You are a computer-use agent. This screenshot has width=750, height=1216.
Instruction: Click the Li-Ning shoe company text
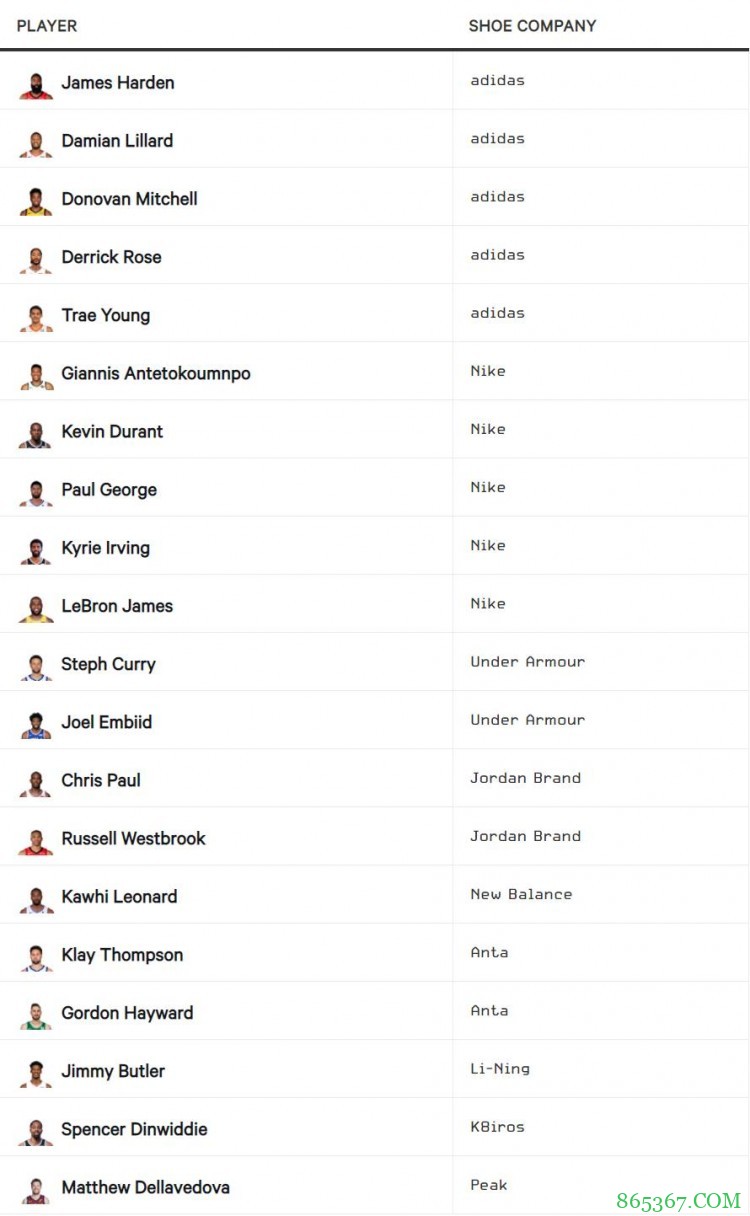pos(500,1069)
